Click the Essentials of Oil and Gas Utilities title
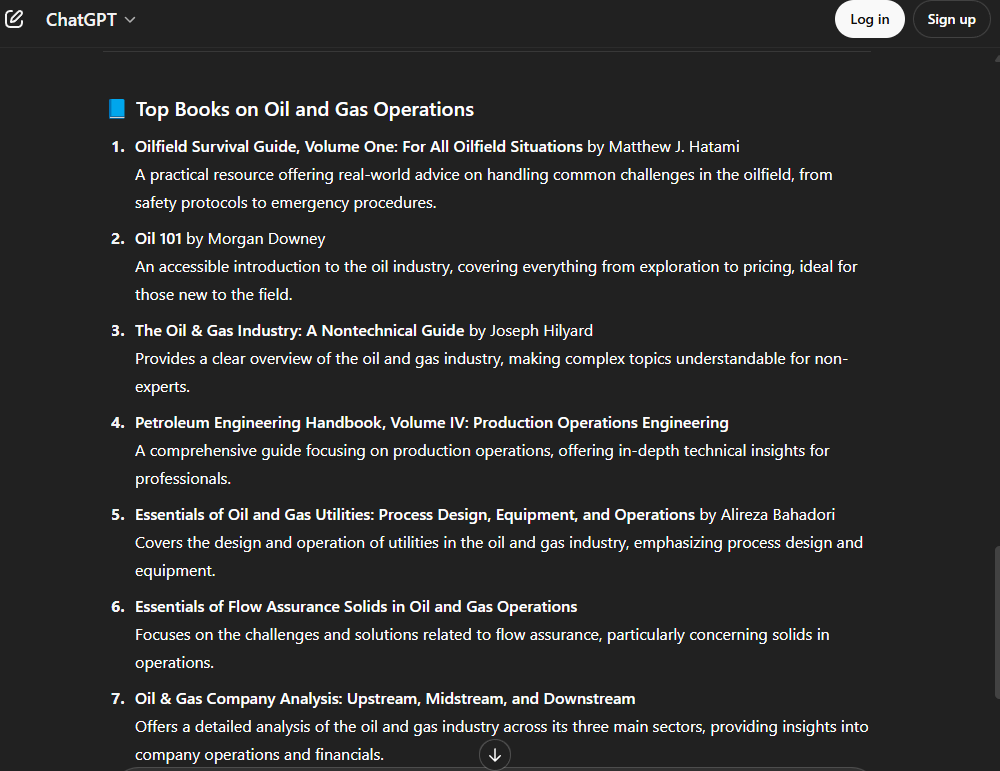Viewport: 1000px width, 771px height. pyautogui.click(x=415, y=515)
